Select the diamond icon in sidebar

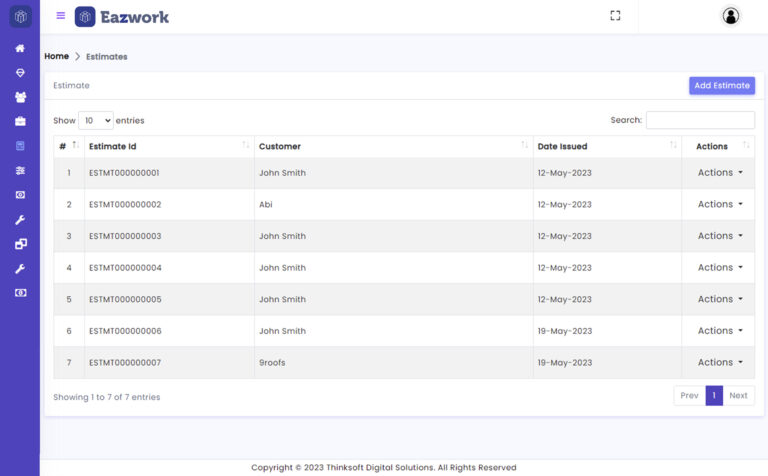tap(20, 72)
